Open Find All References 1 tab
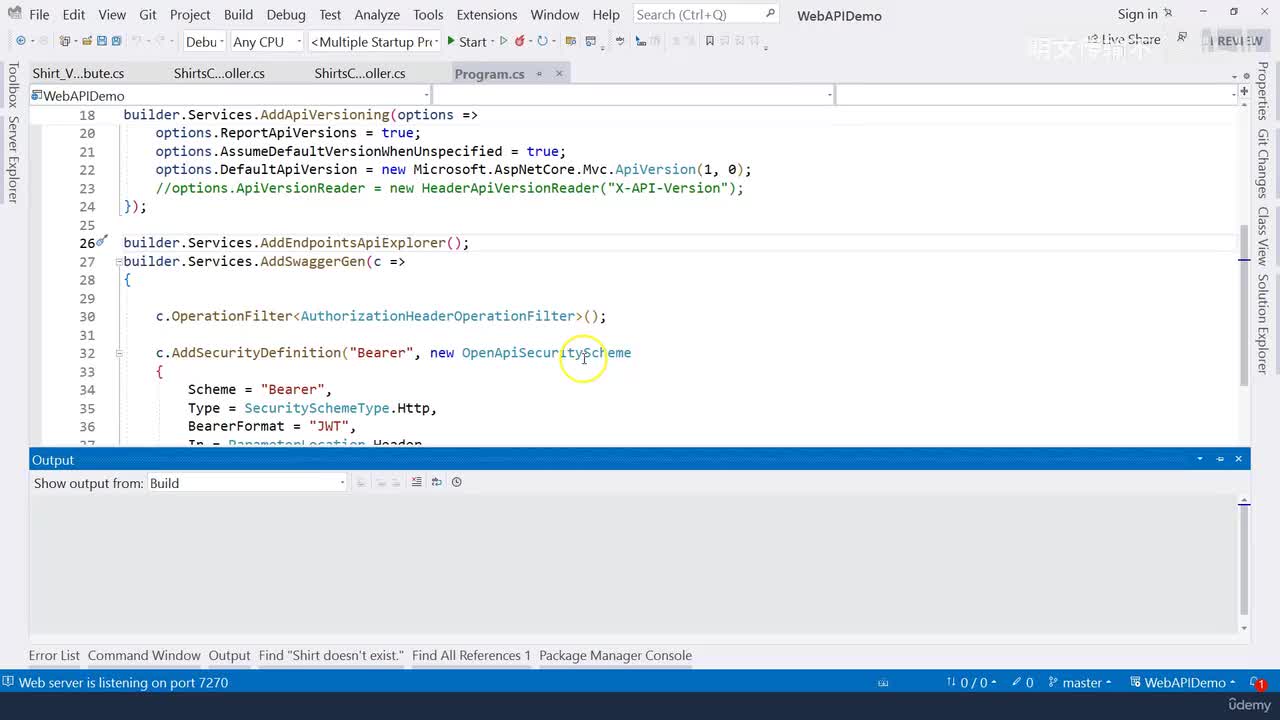1280x720 pixels. point(471,656)
